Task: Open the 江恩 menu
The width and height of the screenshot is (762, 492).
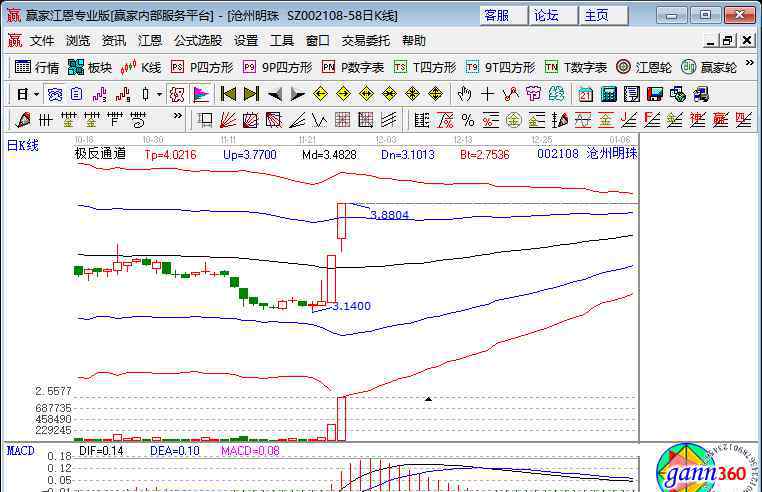Action: click(150, 41)
